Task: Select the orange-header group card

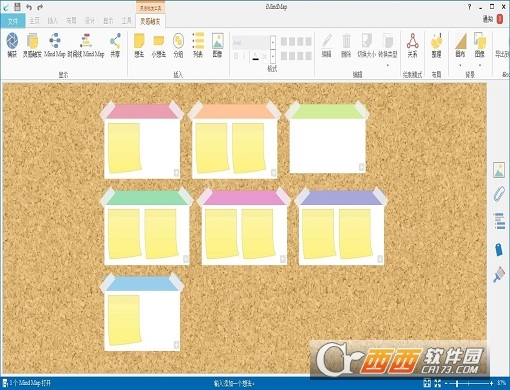Action: (x=234, y=140)
